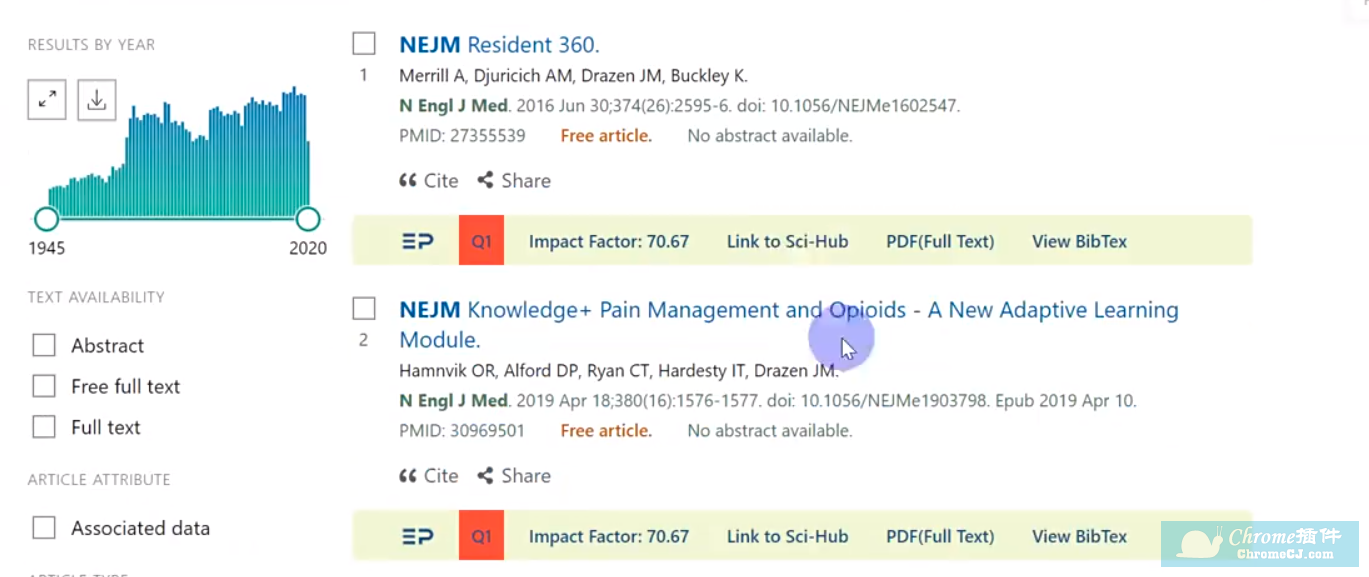Check the Free full text filter
The image size is (1369, 577).
tap(44, 386)
